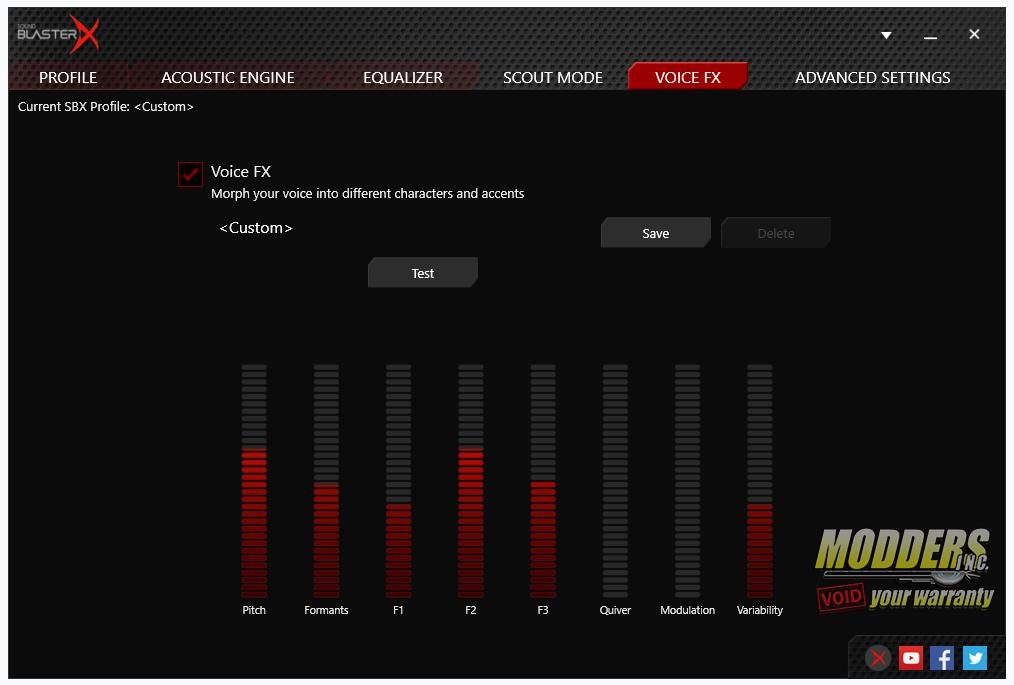Open the <Custom> voice preset selector

(256, 228)
